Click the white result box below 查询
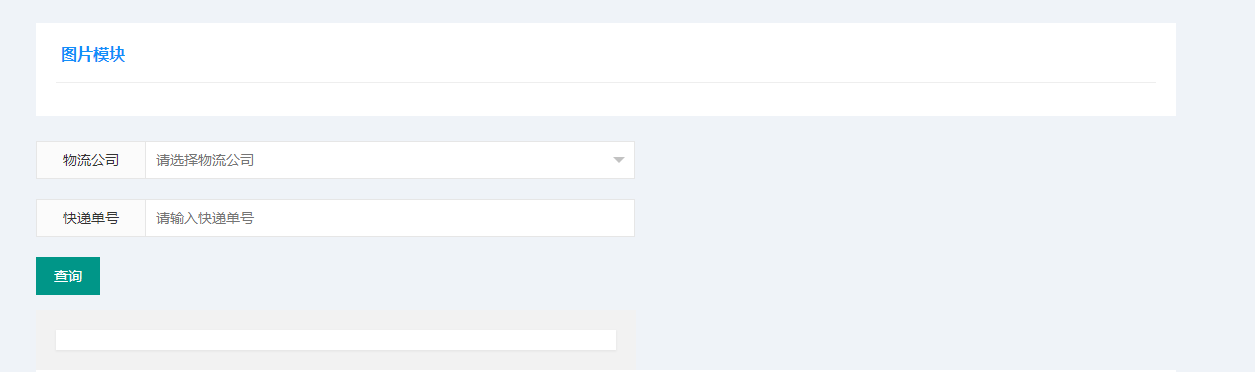1255x372 pixels. 336,340
